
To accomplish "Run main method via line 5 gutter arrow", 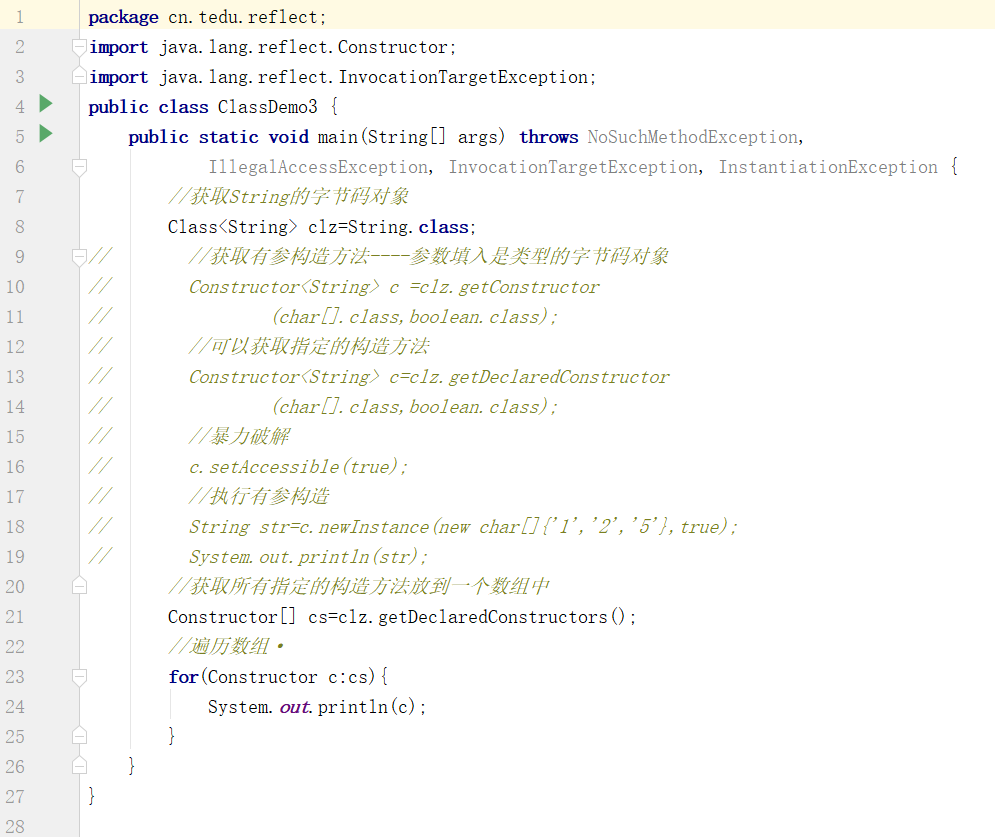I will click(x=46, y=133).
